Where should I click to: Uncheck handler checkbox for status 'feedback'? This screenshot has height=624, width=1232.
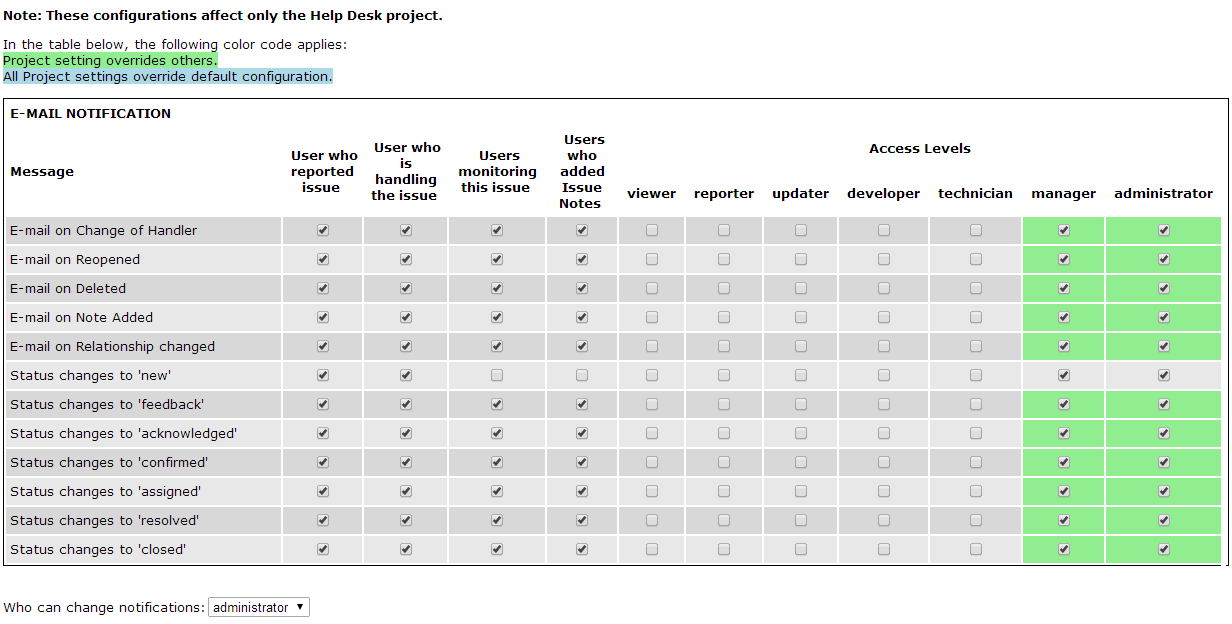click(x=406, y=404)
